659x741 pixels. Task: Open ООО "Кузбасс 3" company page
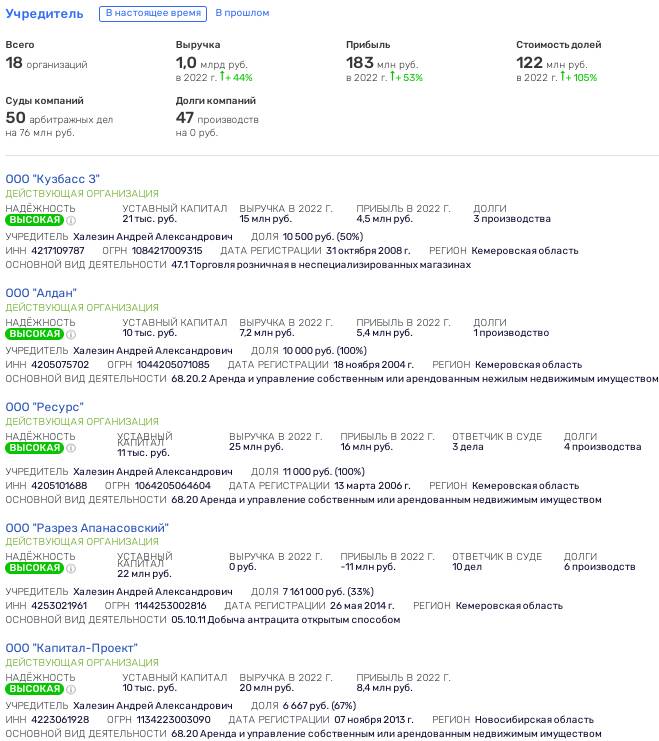click(x=52, y=179)
